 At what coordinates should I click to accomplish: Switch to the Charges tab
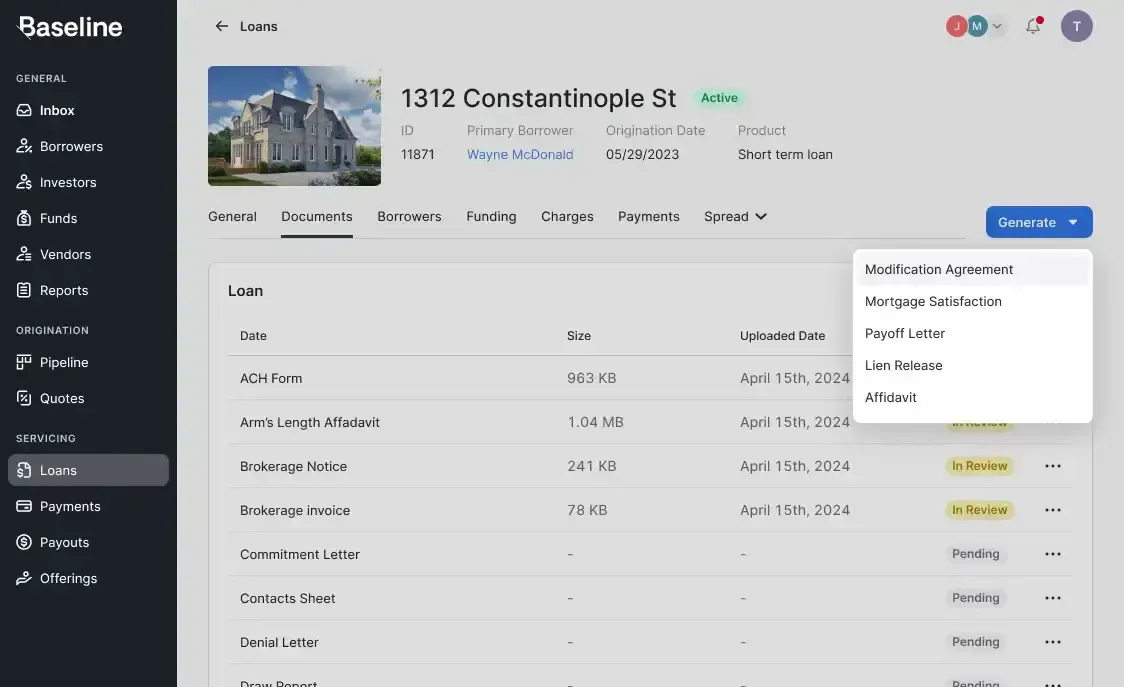(567, 216)
